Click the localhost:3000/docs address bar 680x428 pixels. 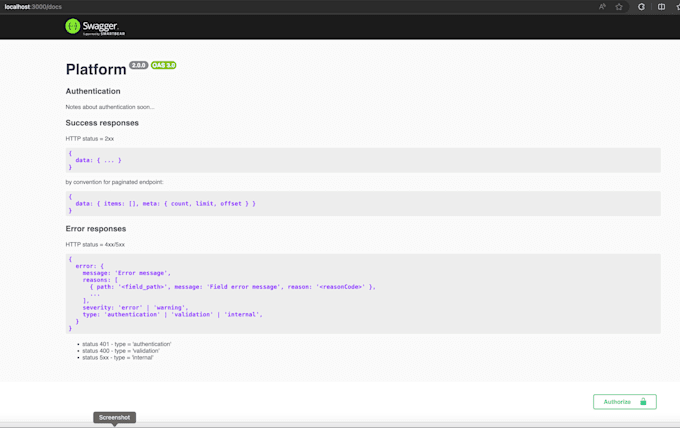[33, 7]
